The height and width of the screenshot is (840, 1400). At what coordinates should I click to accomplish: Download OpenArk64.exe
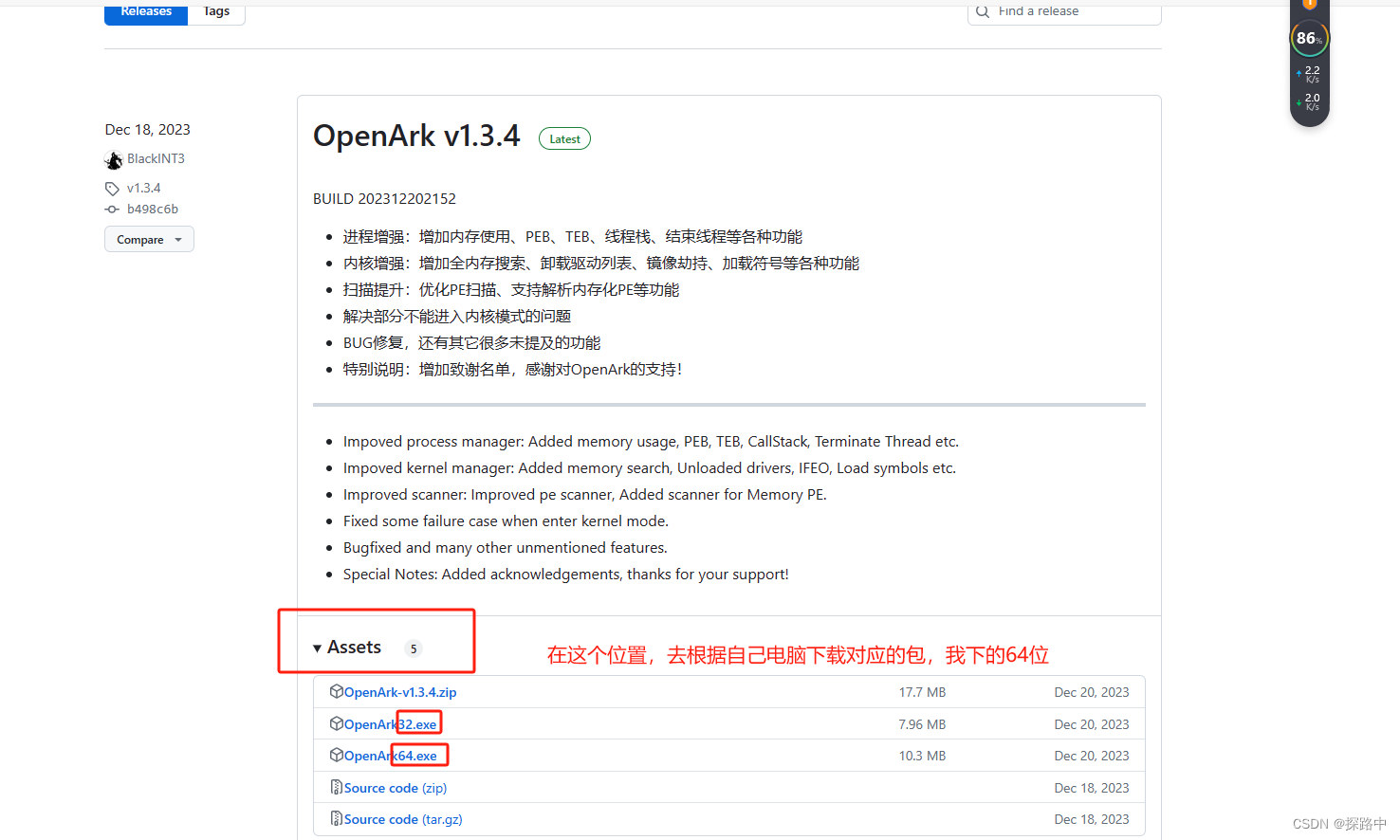(x=390, y=756)
